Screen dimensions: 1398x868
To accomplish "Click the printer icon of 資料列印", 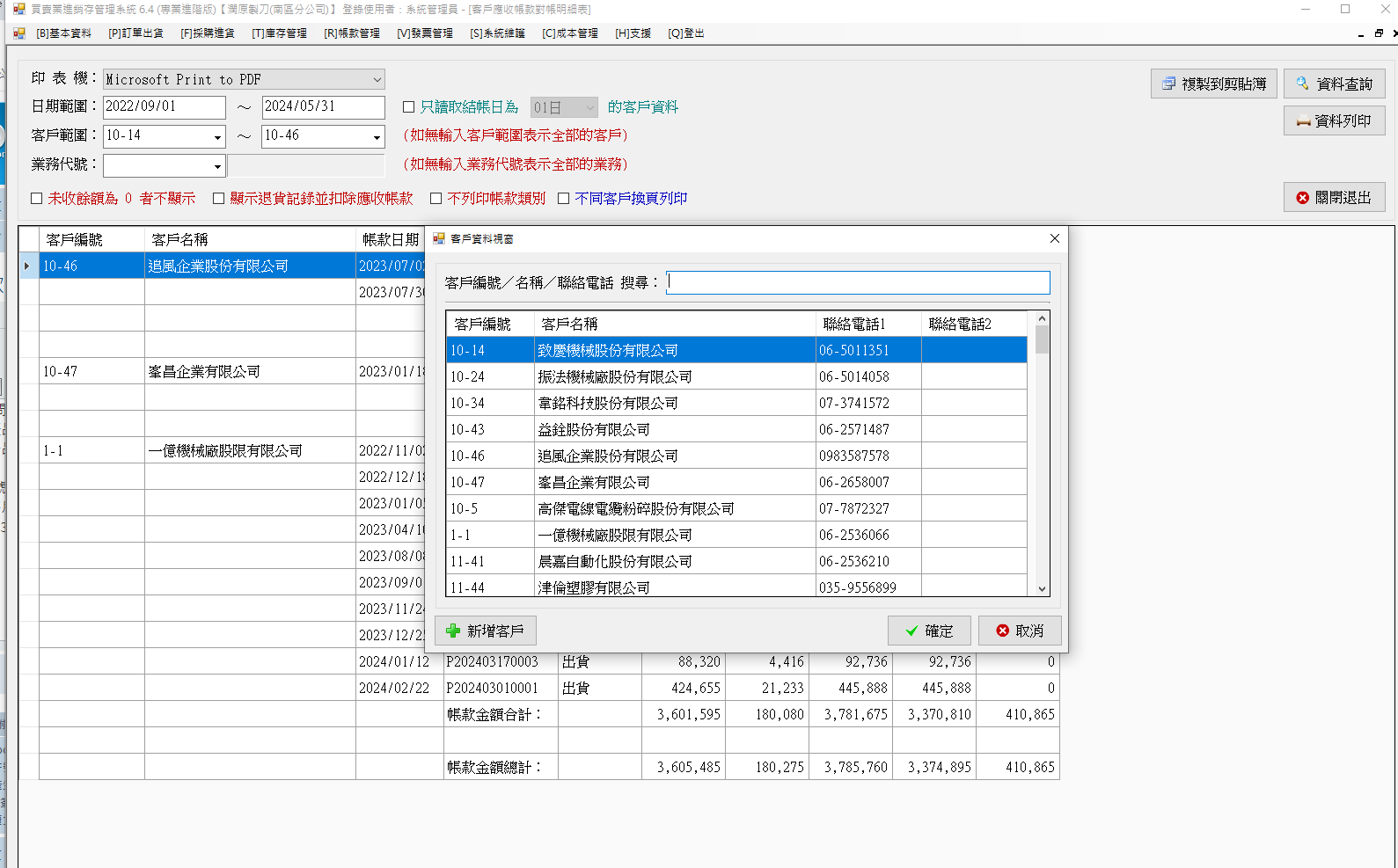I will 1303,121.
